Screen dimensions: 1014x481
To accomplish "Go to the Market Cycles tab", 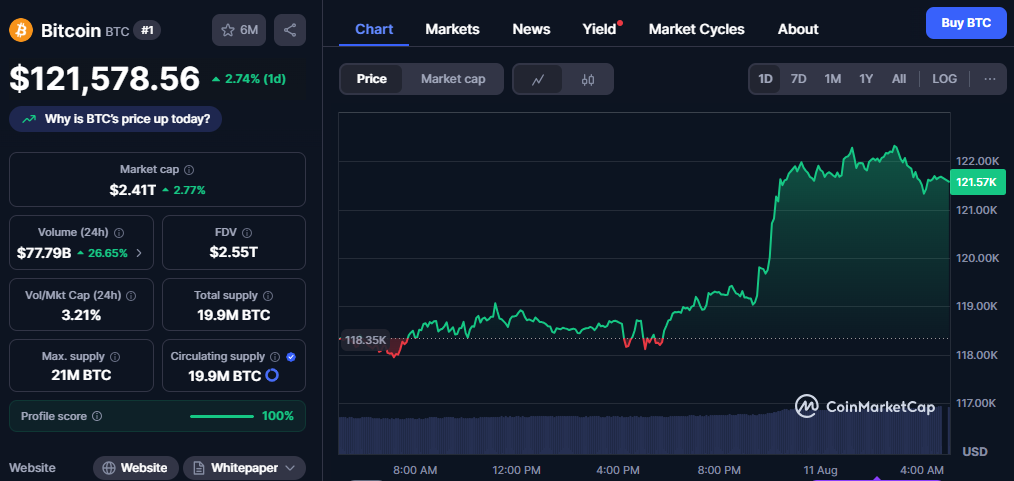I will (x=696, y=29).
